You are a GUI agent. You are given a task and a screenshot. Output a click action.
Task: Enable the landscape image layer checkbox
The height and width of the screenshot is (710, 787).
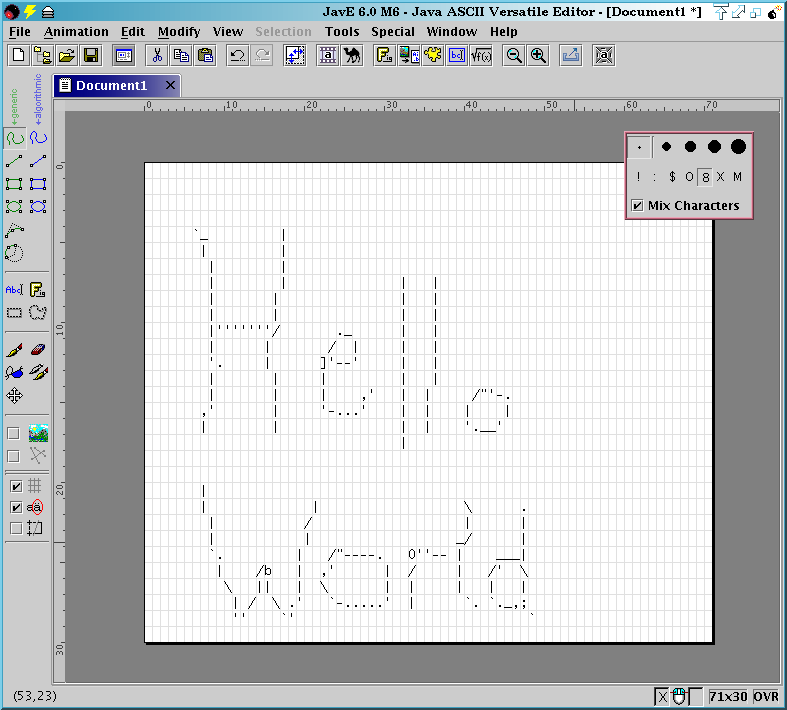pyautogui.click(x=14, y=433)
